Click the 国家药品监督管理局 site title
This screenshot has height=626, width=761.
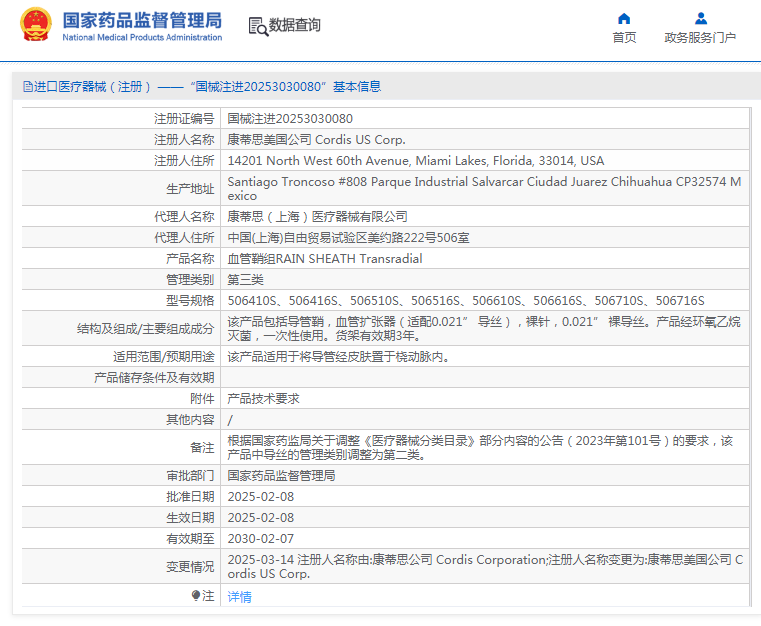point(142,20)
